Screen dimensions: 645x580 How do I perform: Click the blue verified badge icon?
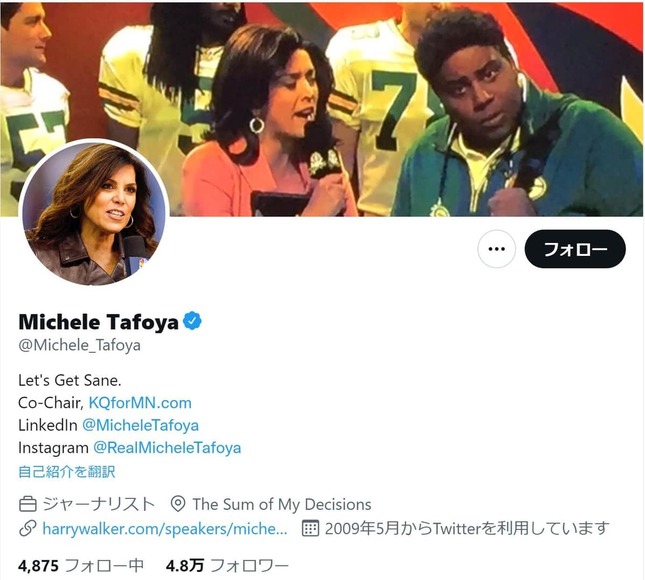[192, 321]
